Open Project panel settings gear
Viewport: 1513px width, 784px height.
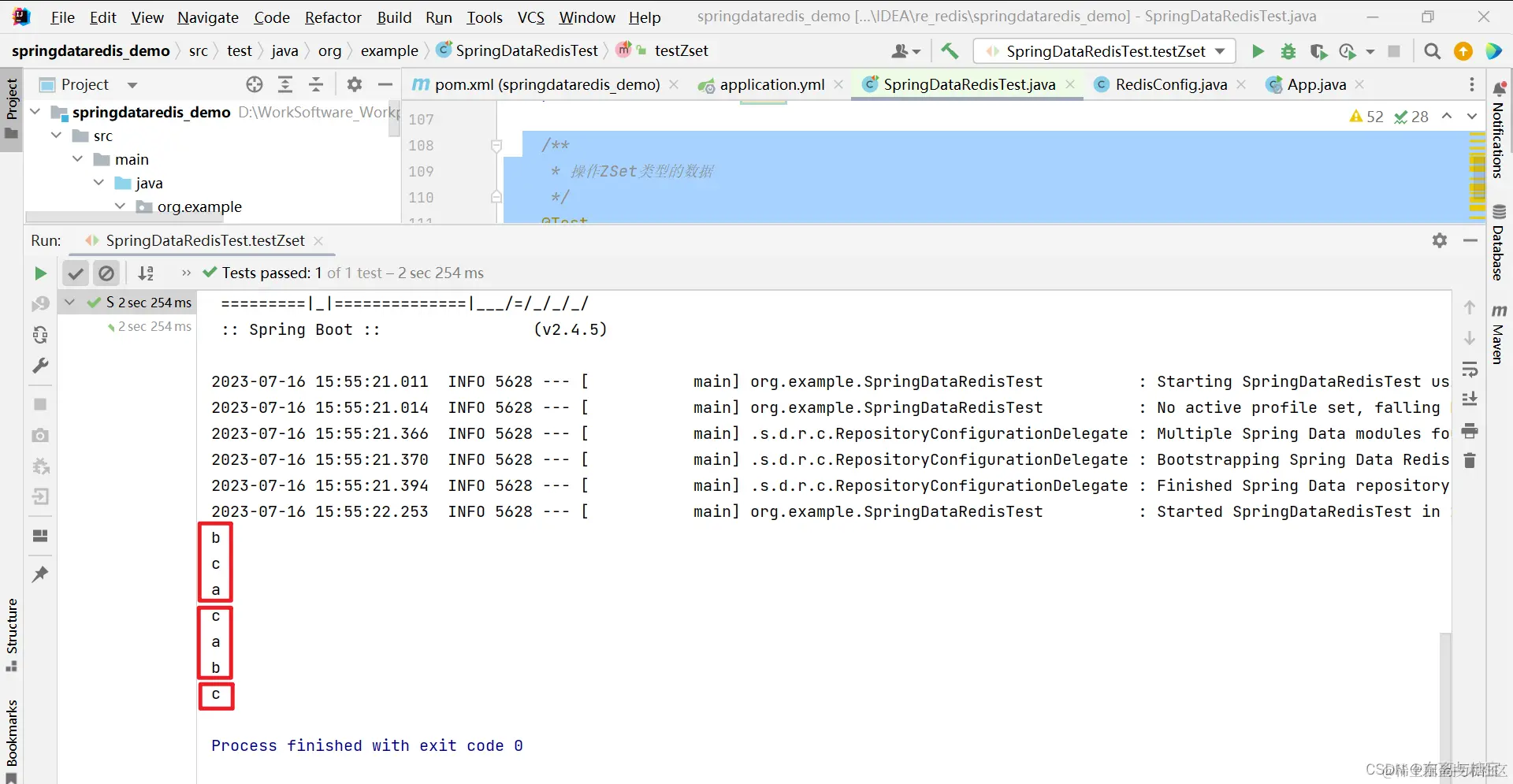[355, 84]
